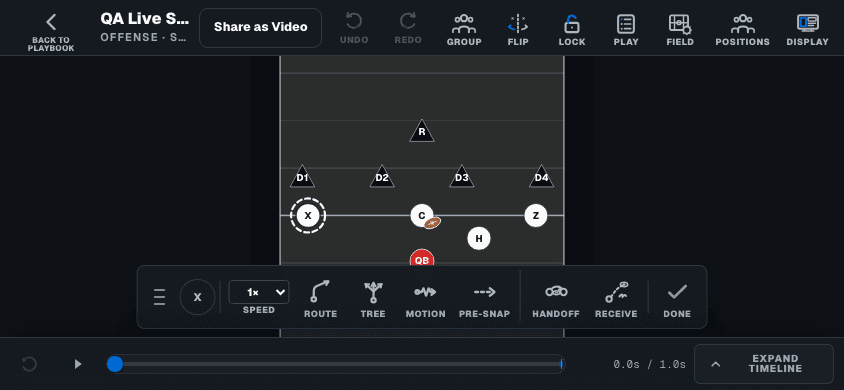Open the 1× speed dropdown

click(x=259, y=292)
